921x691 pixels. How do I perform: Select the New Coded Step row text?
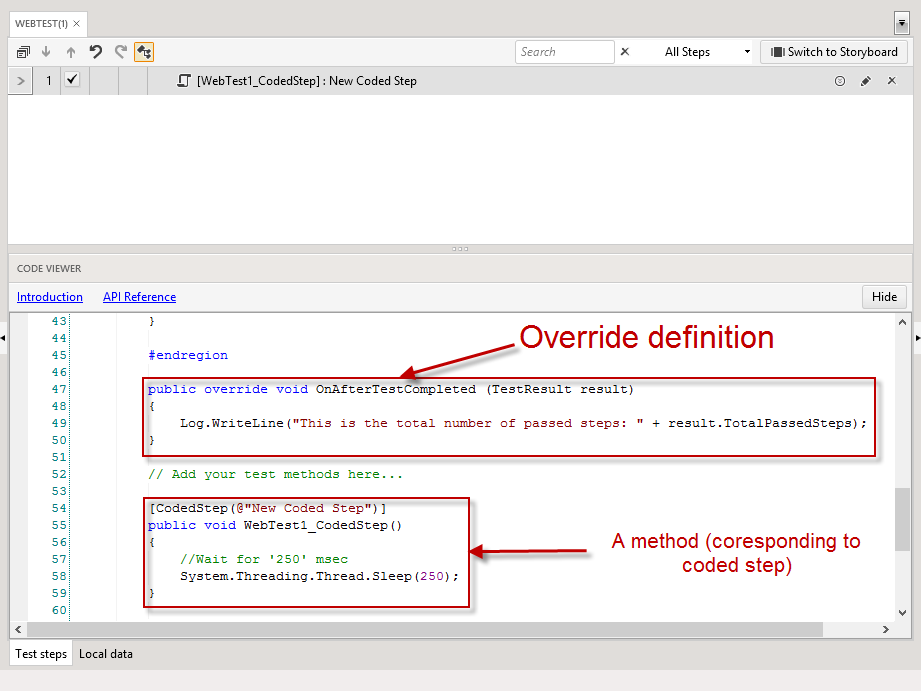coord(307,81)
